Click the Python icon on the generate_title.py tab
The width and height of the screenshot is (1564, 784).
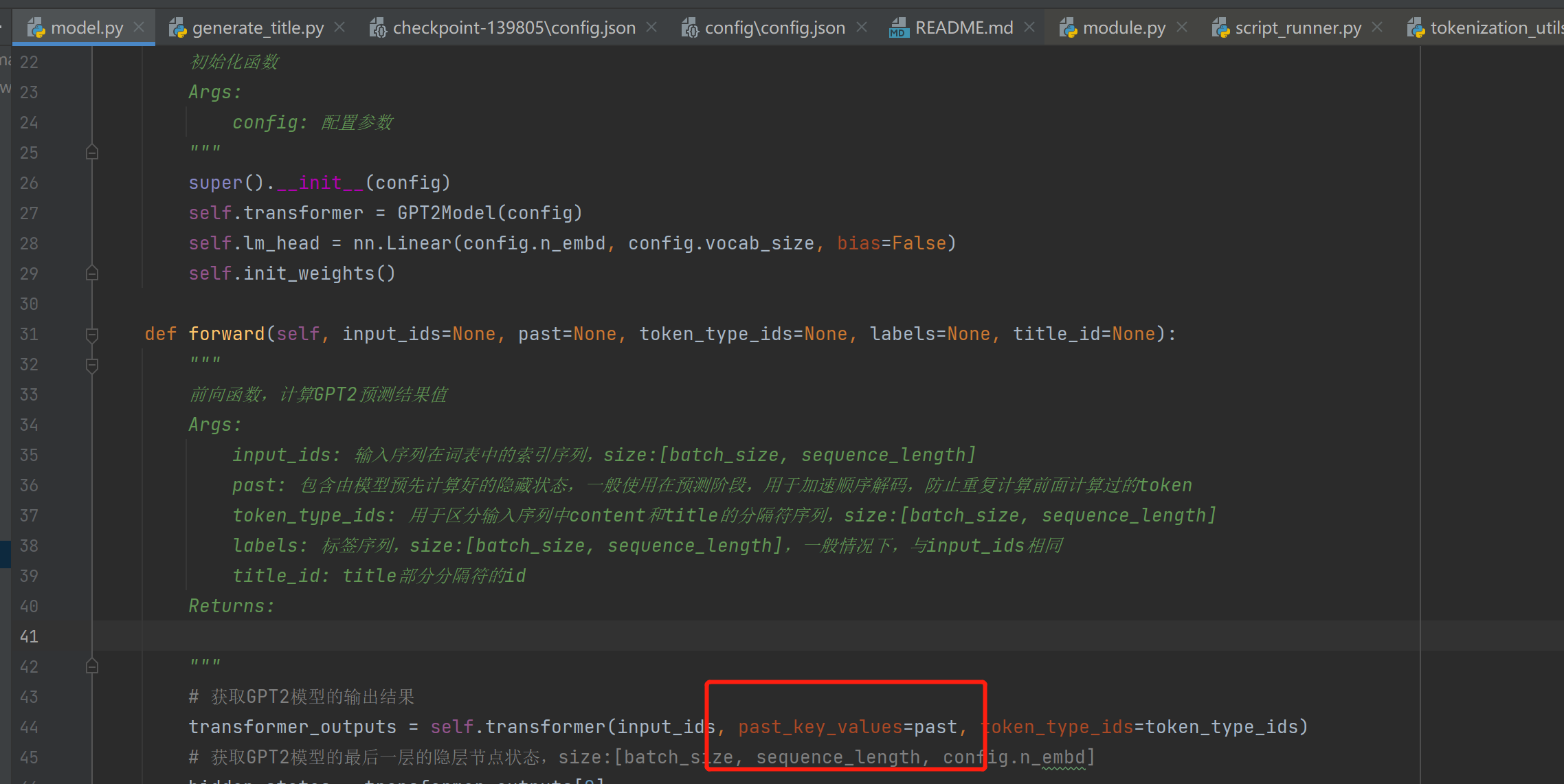click(177, 27)
